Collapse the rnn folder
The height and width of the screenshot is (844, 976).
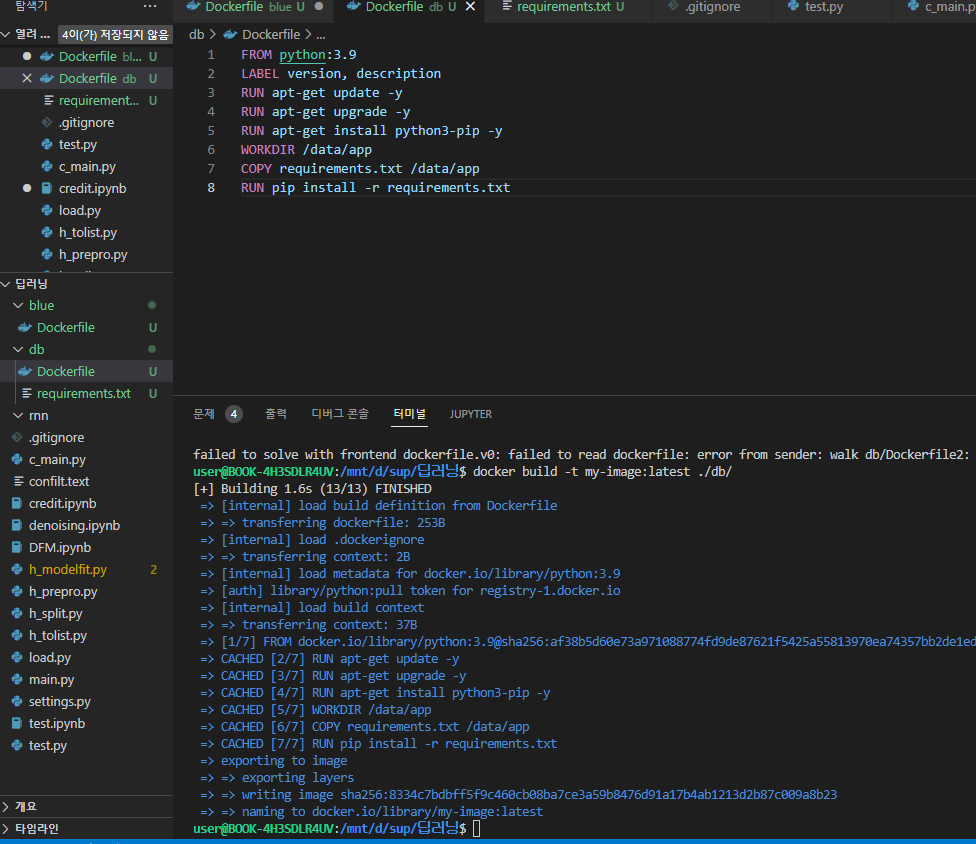(19, 416)
